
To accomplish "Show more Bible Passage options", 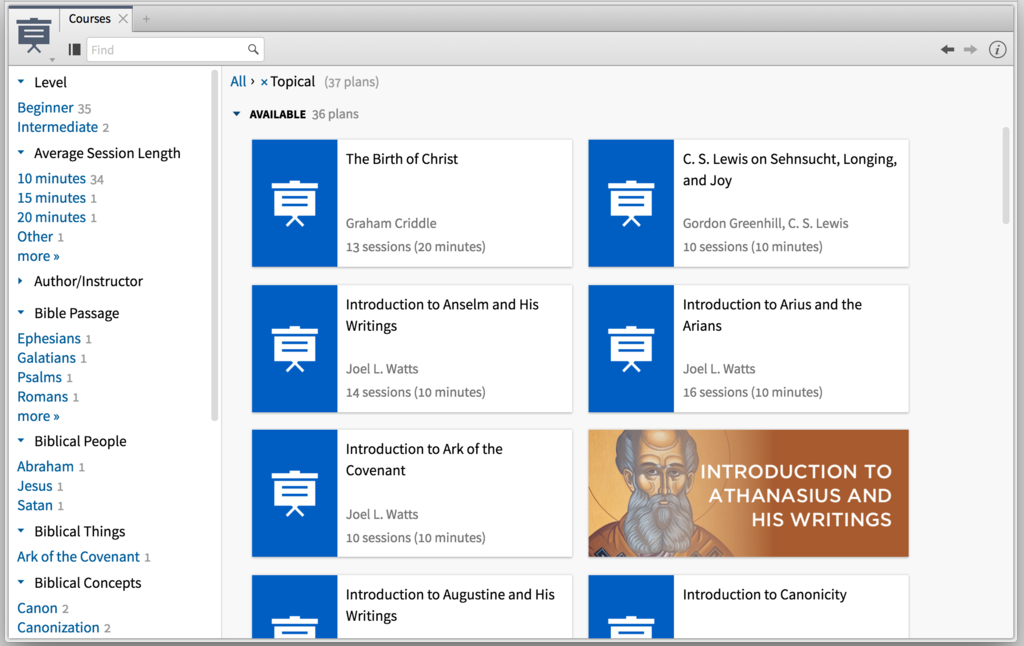I will pos(38,416).
